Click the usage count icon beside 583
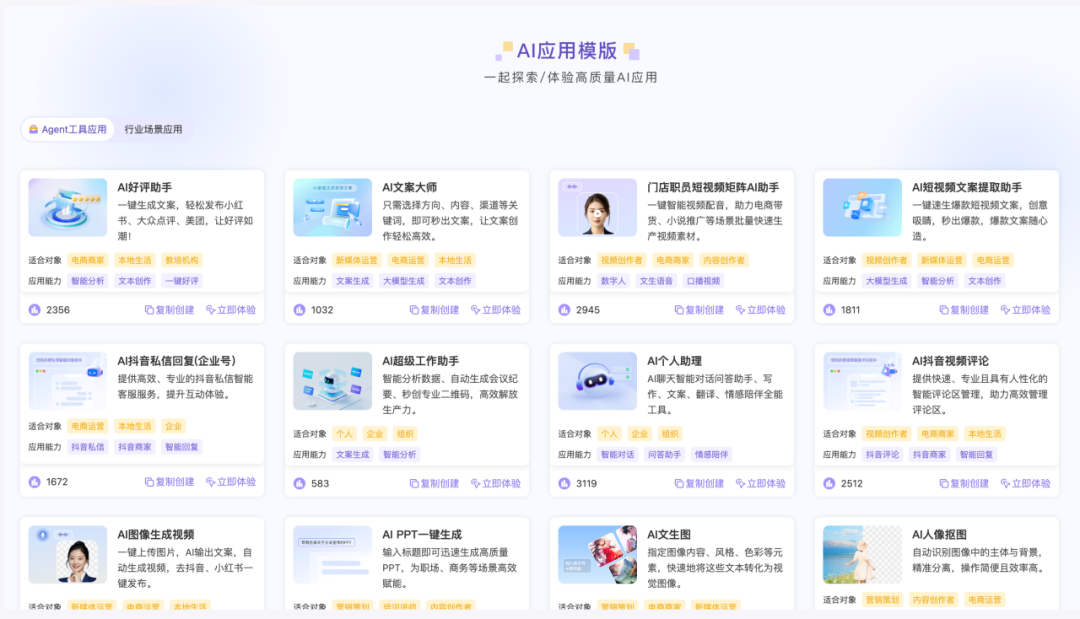The image size is (1080, 619). coord(300,483)
